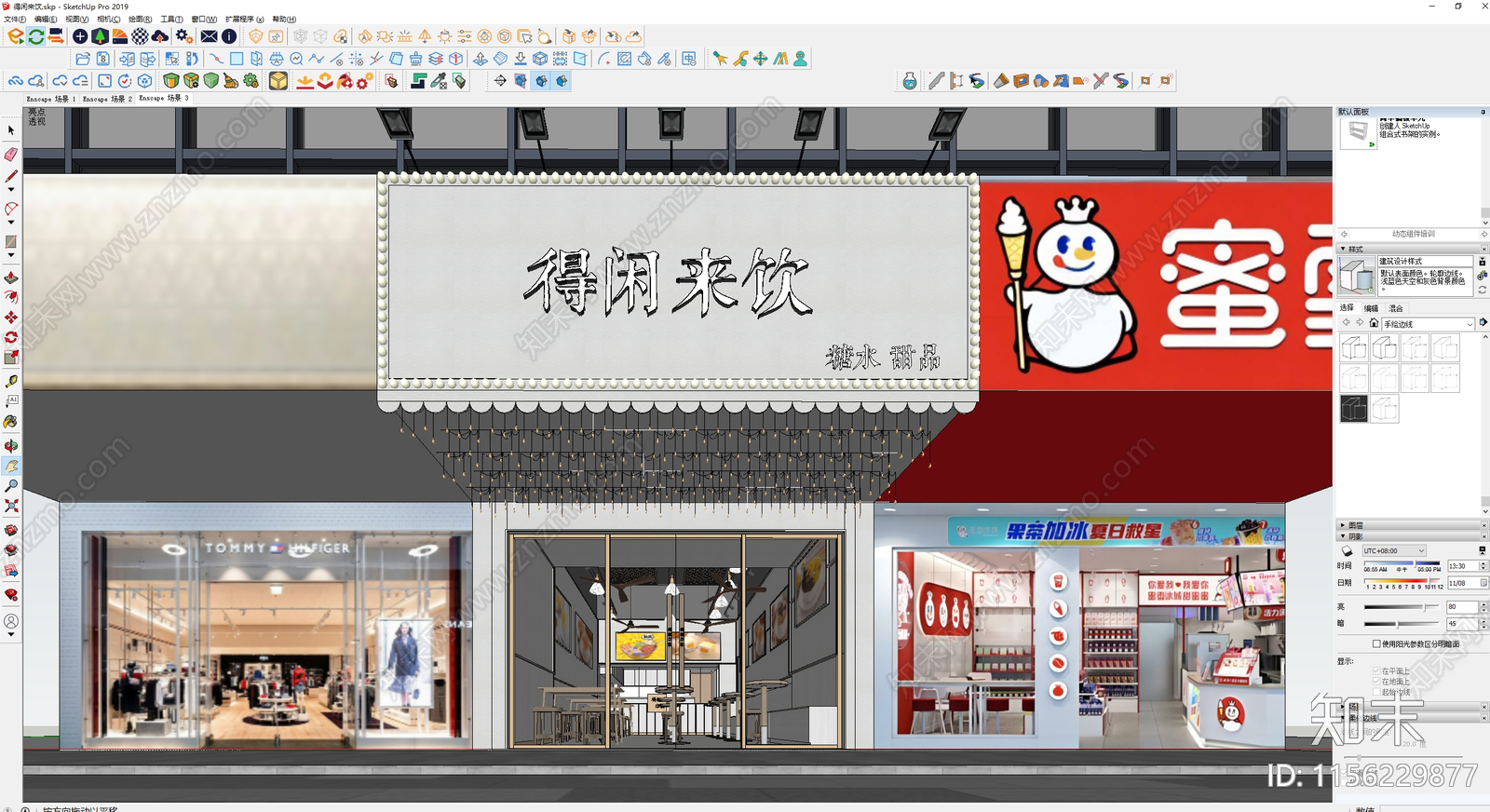Screen dimensions: 1490x812
Task: Click the green Enscape live-update sync icon
Action: 36,36
